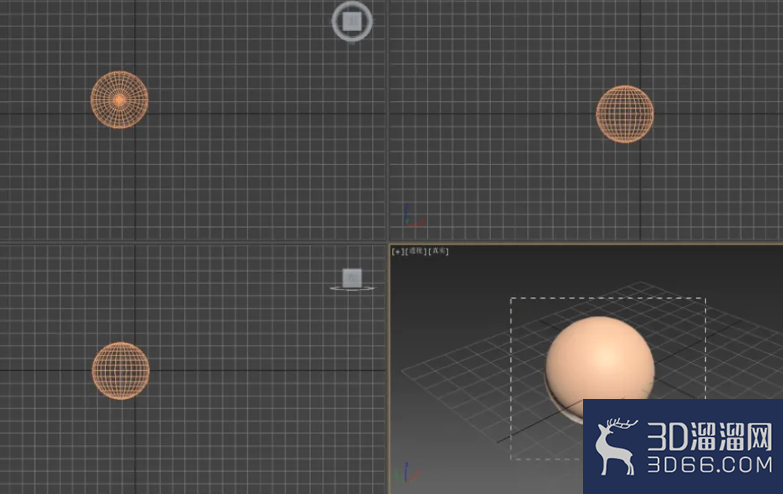783x494 pixels.
Task: Select the wireframe sphere in bottom-left viewport
Action: (120, 371)
